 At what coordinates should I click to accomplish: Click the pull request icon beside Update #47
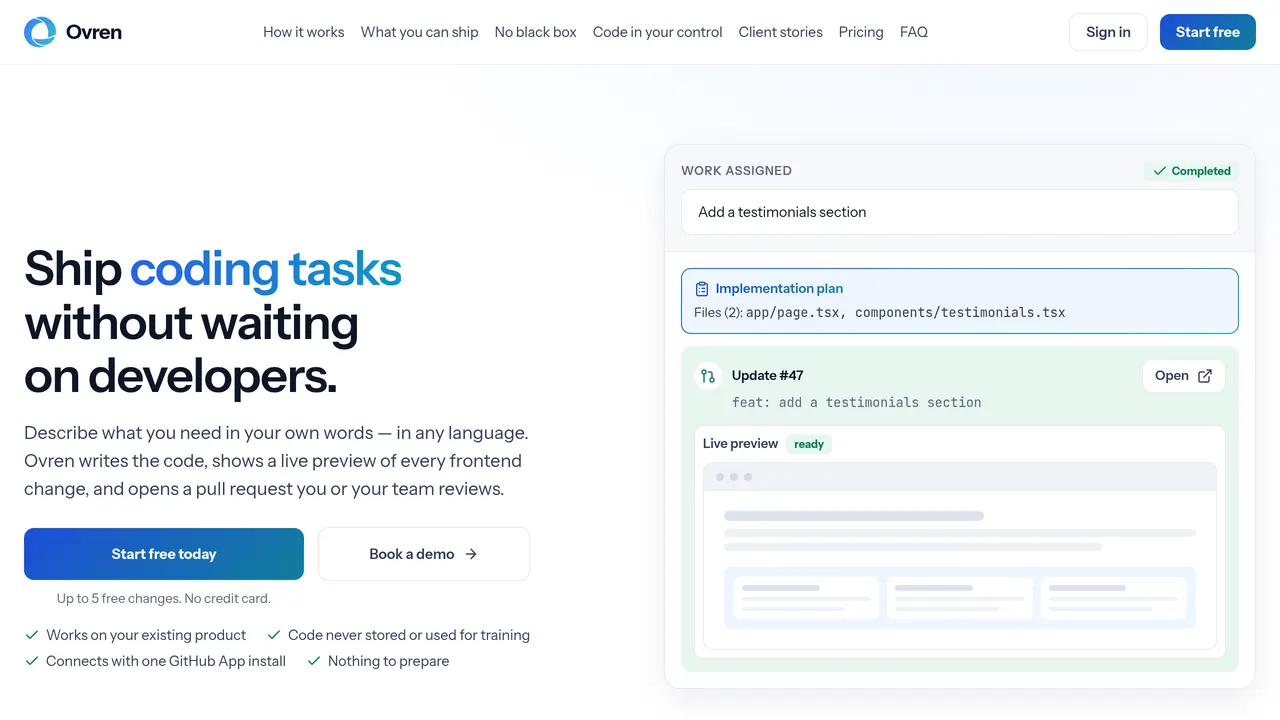point(708,376)
